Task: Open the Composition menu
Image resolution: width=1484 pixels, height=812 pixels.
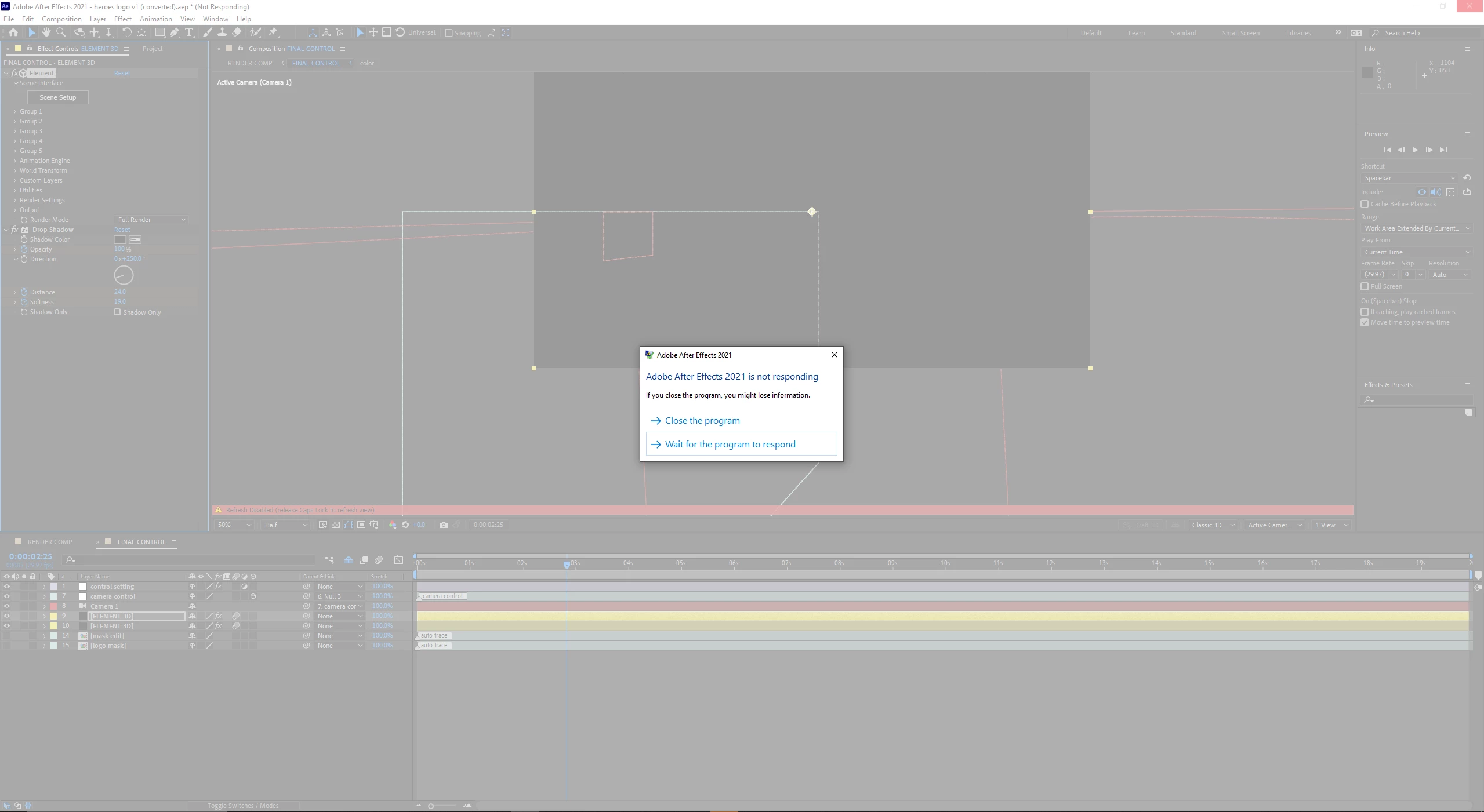Action: (x=61, y=19)
